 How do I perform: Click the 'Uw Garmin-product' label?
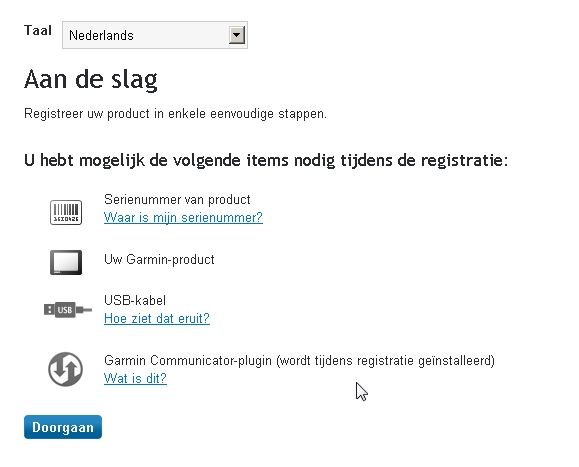[159, 260]
